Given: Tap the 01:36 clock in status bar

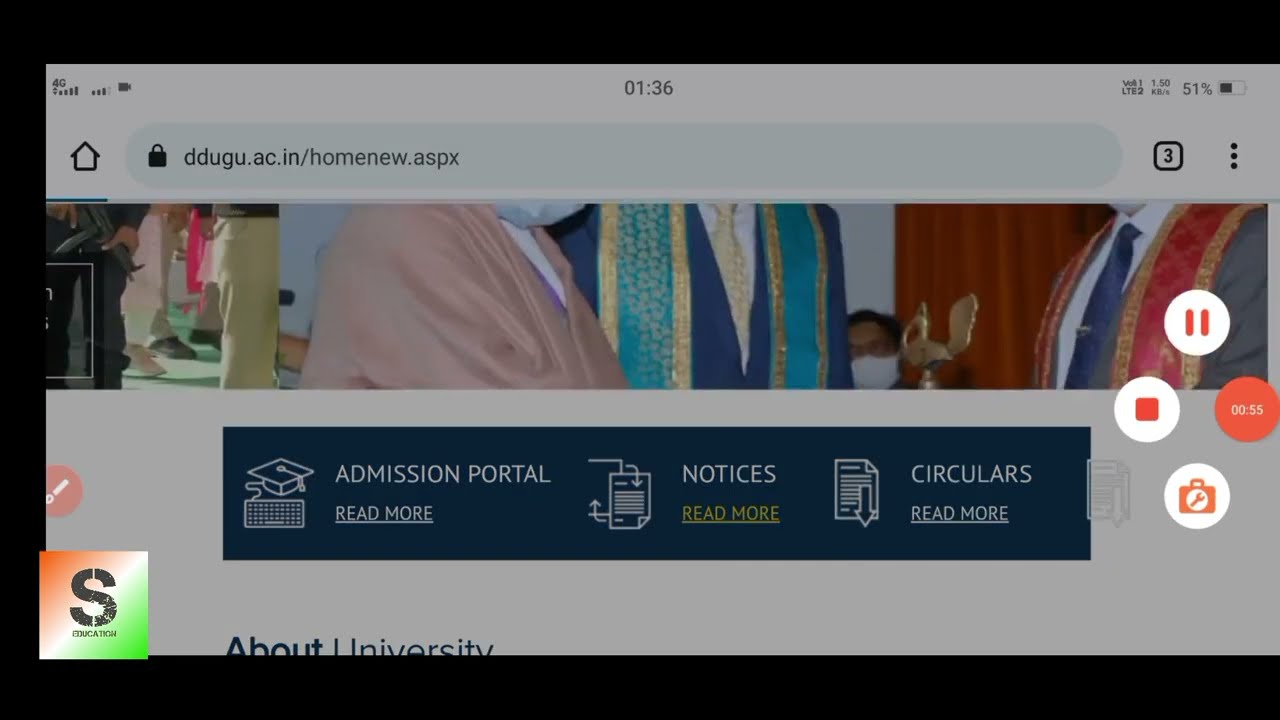Looking at the screenshot, I should [x=649, y=88].
